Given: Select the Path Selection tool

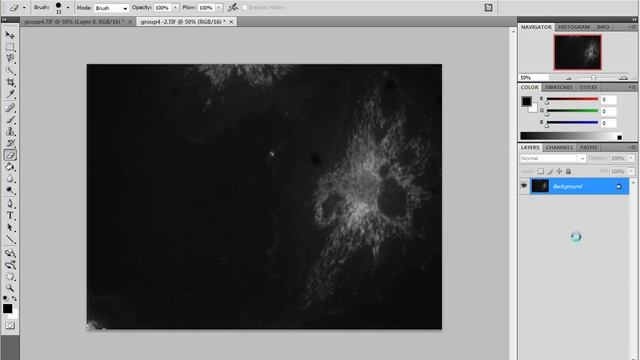Looking at the screenshot, I should [x=10, y=227].
